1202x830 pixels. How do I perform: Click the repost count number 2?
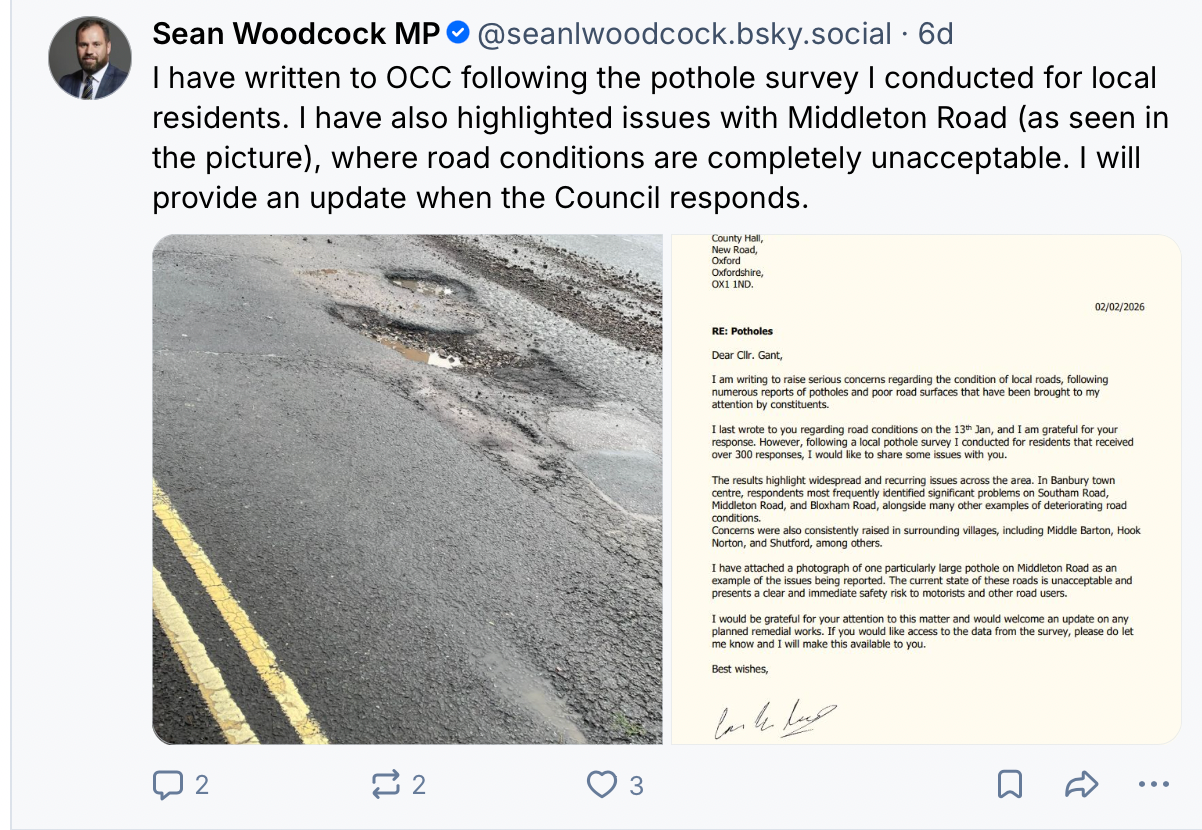tap(418, 785)
